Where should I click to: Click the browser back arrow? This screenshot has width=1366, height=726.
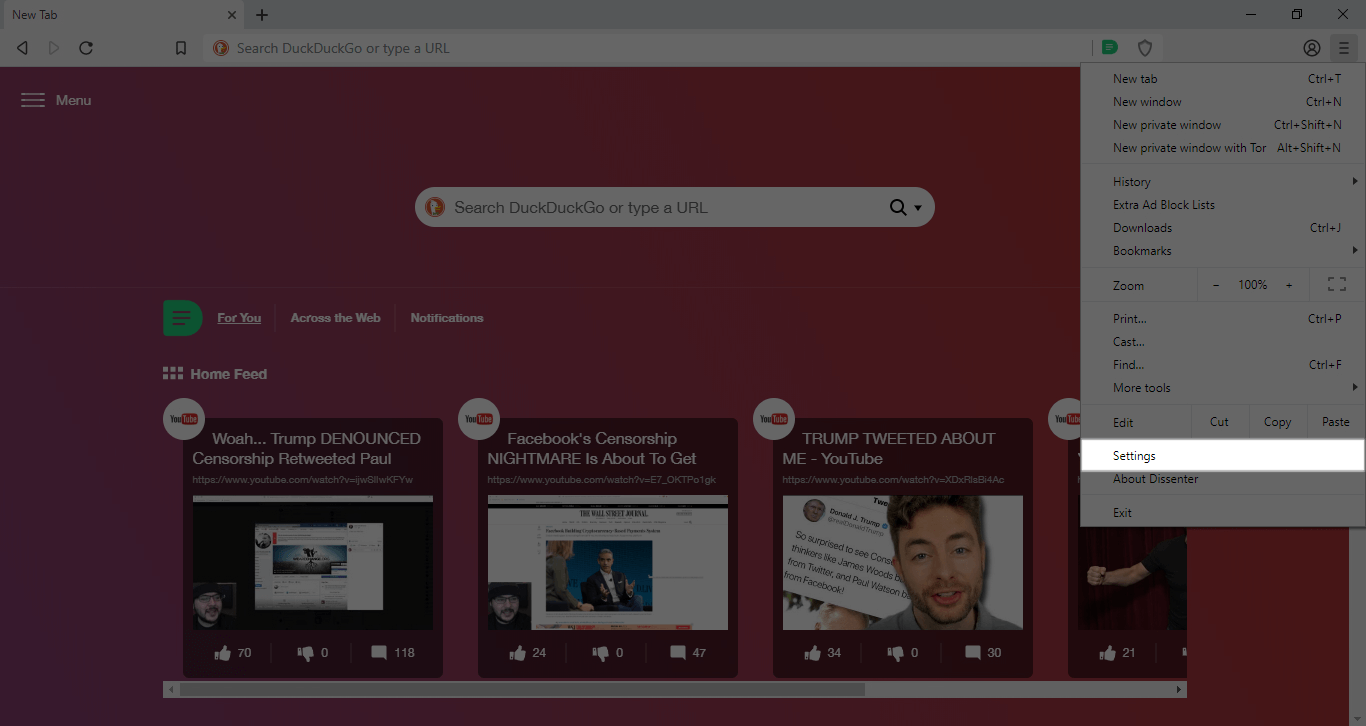point(22,48)
